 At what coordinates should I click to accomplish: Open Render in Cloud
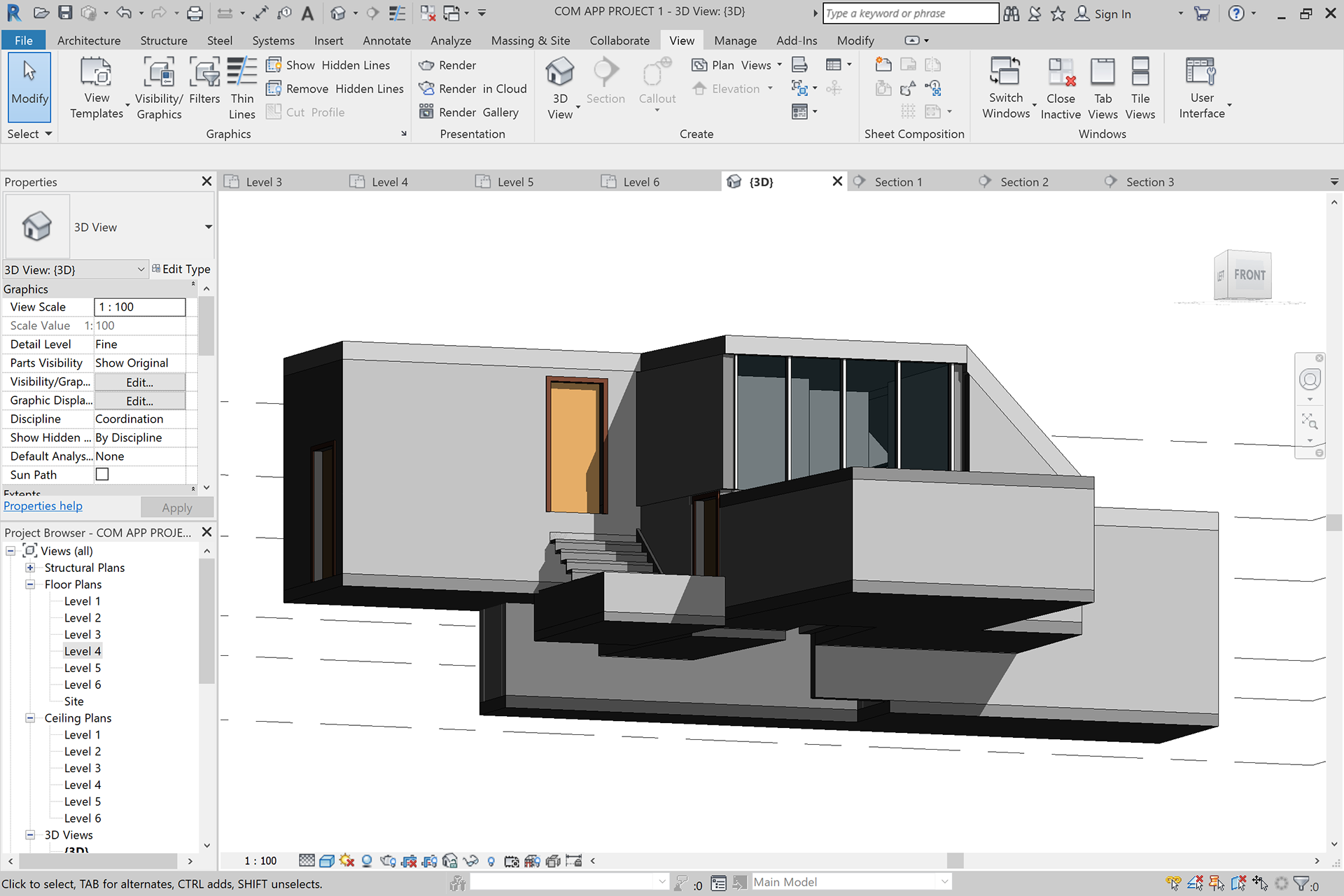(x=472, y=89)
